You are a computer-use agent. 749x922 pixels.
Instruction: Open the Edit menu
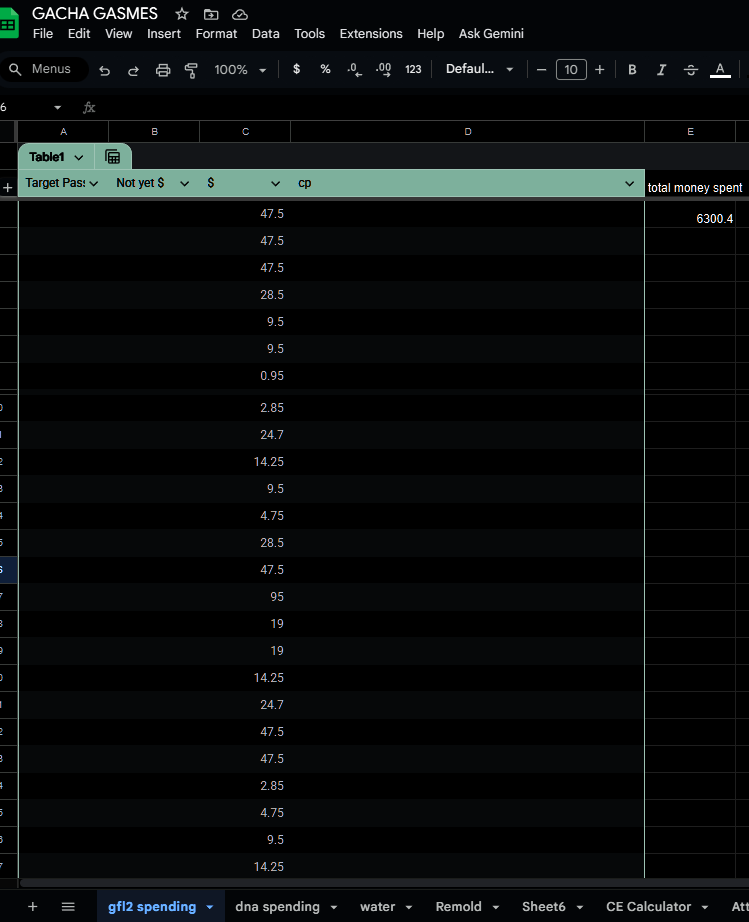click(x=79, y=34)
